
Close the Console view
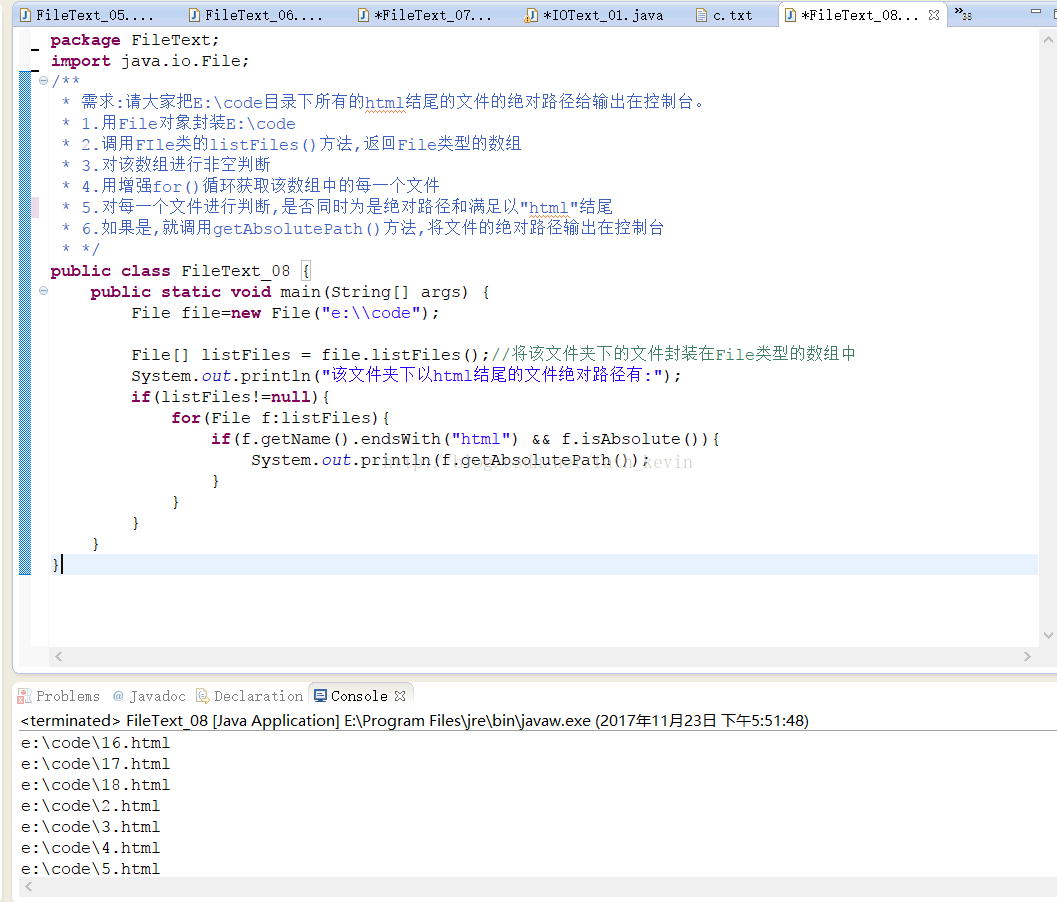400,696
